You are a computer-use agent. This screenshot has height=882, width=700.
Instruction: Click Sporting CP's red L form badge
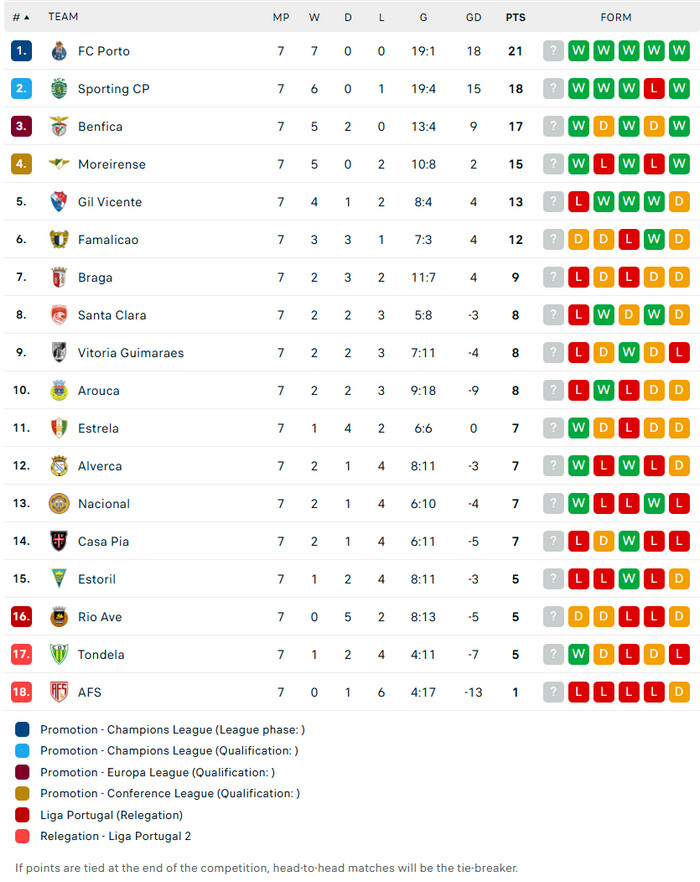654,89
